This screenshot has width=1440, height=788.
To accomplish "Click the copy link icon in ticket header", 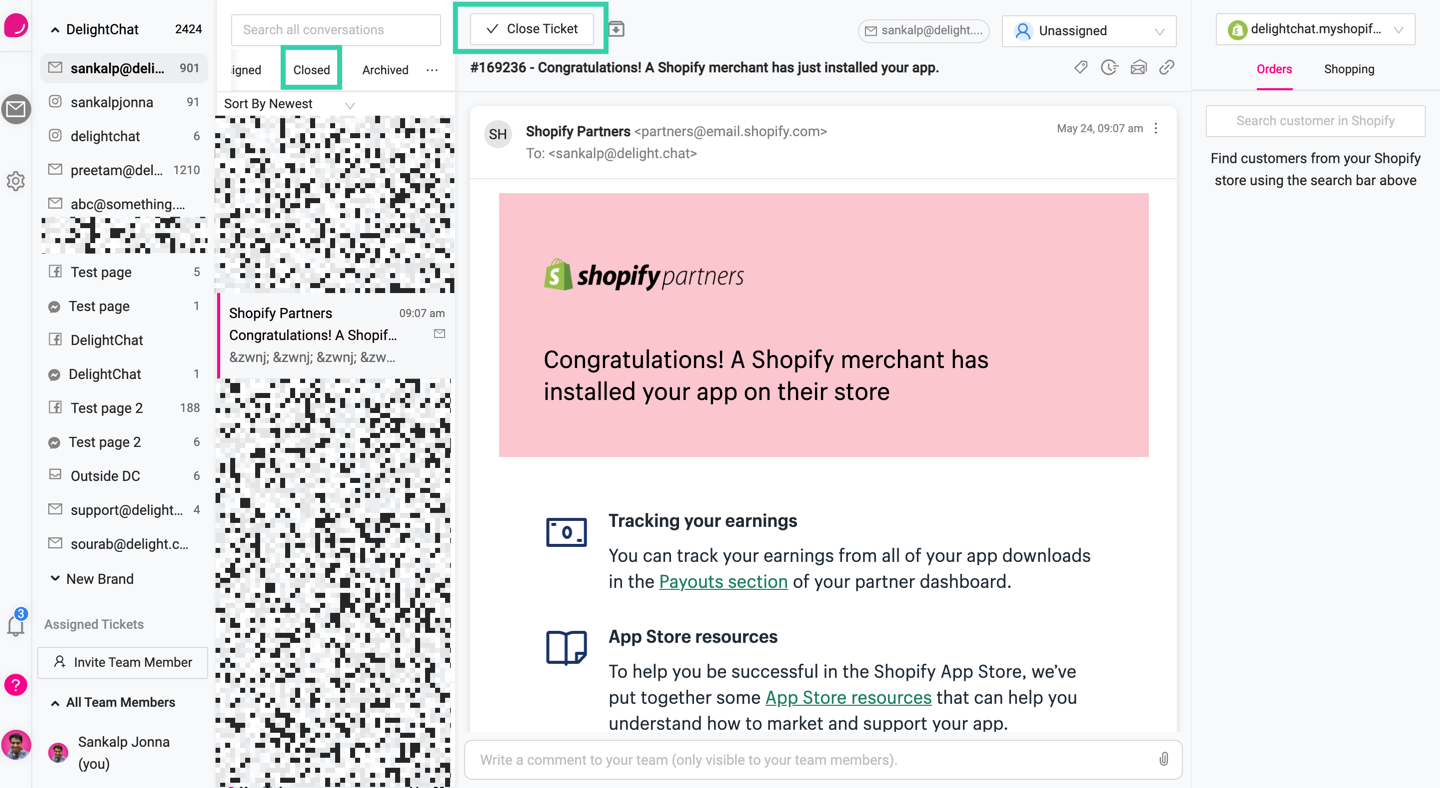I will (1167, 68).
